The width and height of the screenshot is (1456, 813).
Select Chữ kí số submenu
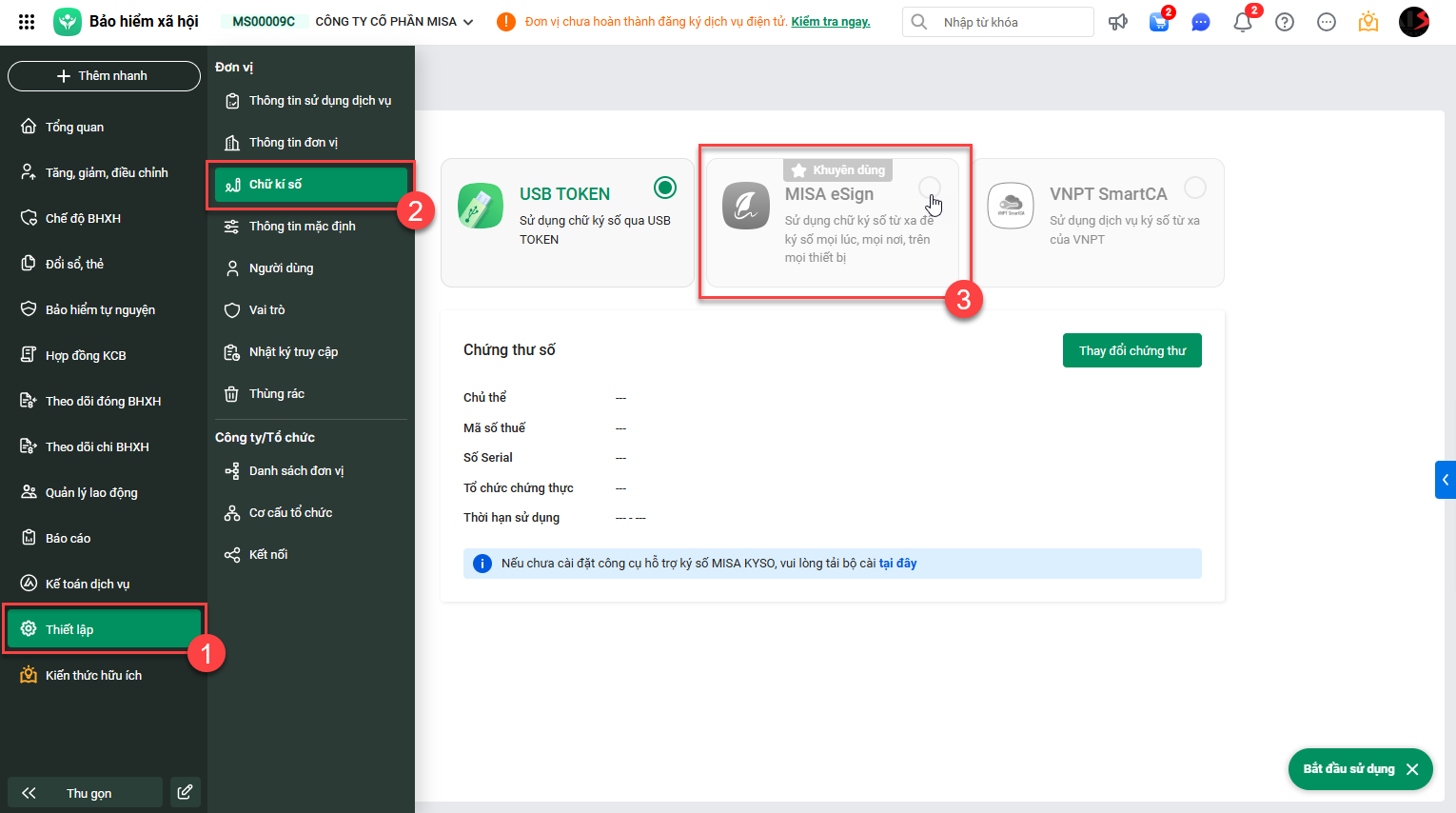311,184
